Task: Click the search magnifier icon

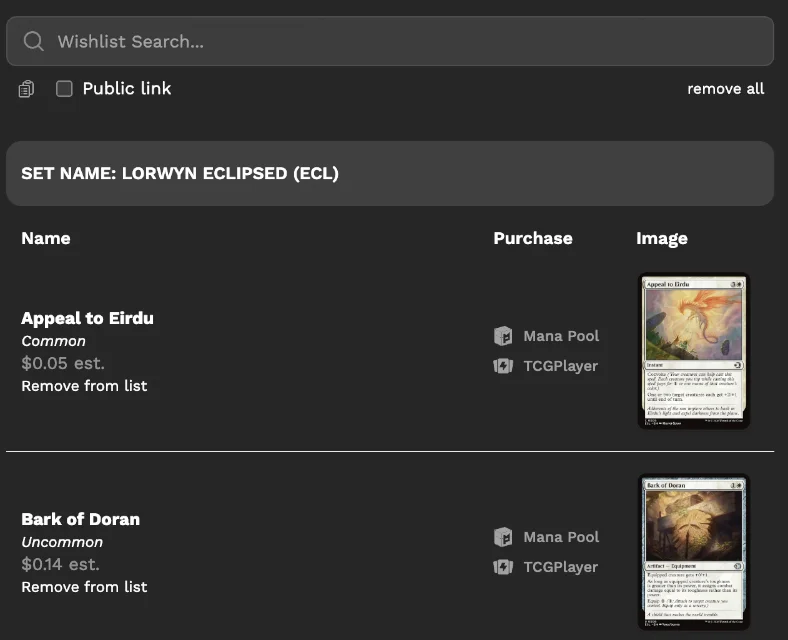Action: click(33, 41)
